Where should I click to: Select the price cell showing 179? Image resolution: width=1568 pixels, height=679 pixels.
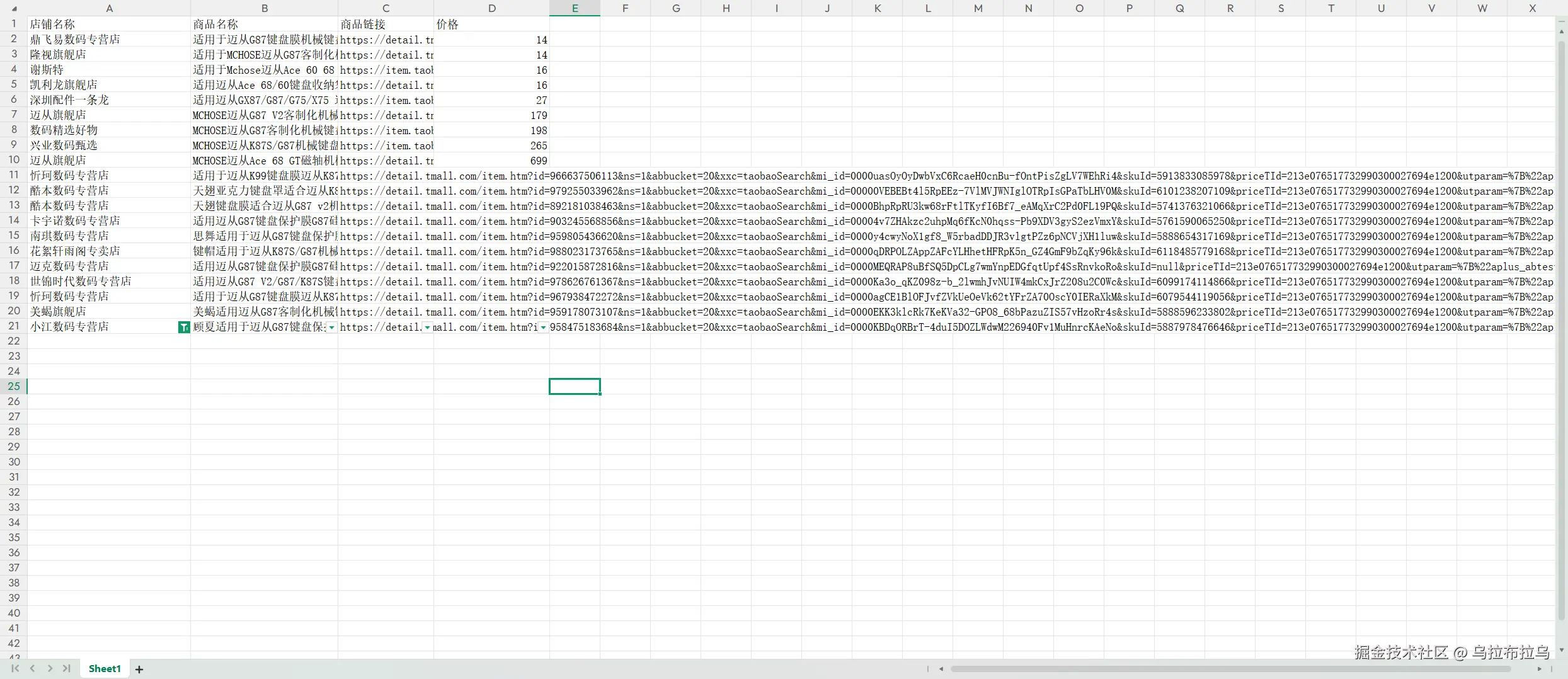491,115
